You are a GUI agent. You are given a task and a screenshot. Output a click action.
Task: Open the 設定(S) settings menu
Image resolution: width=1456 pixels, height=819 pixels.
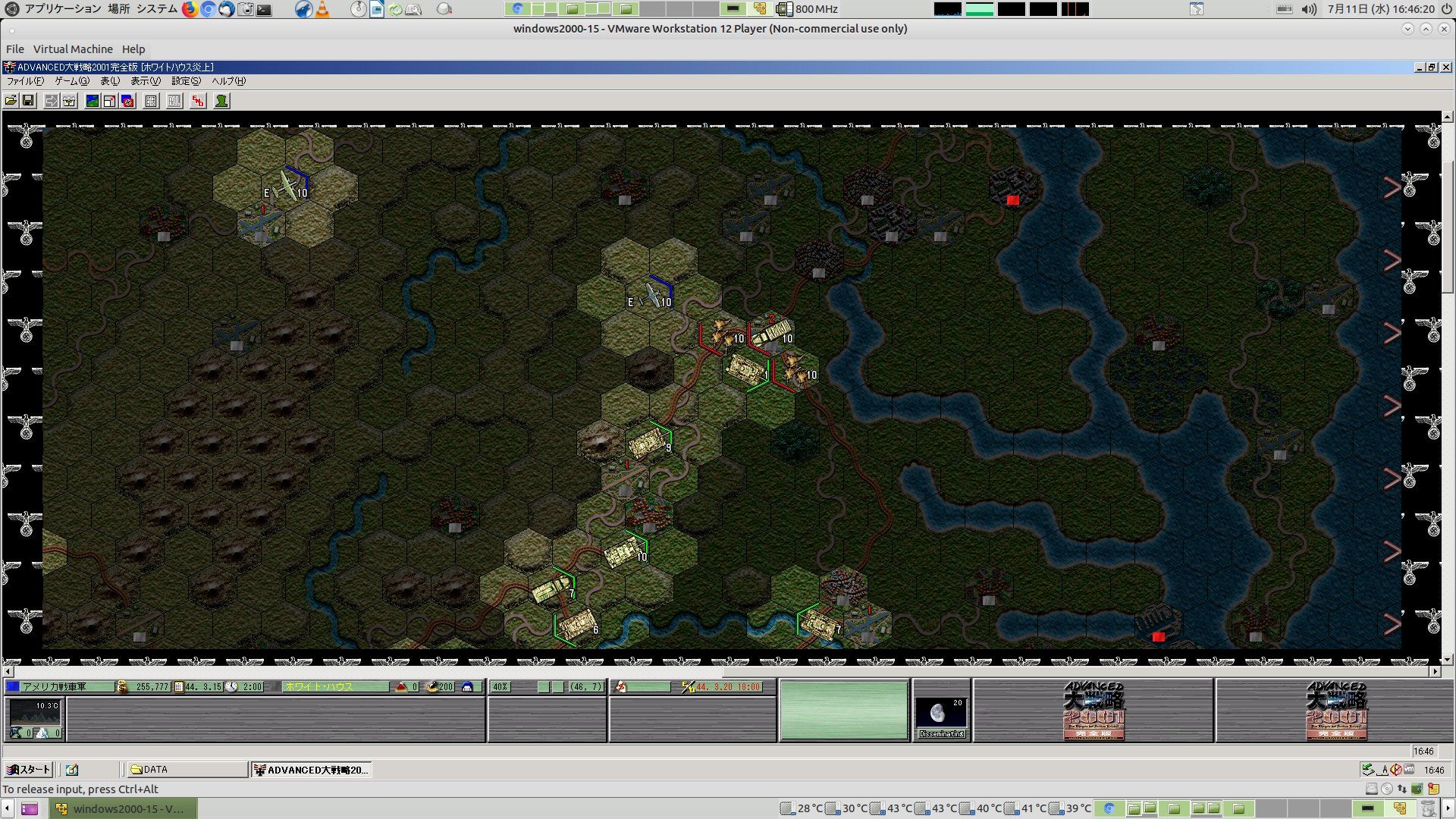click(186, 81)
